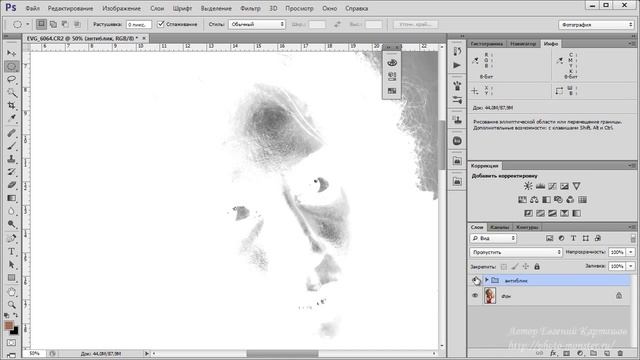Toggle the lock all padlock icon
Viewport: 640px width, 360px height.
click(537, 267)
